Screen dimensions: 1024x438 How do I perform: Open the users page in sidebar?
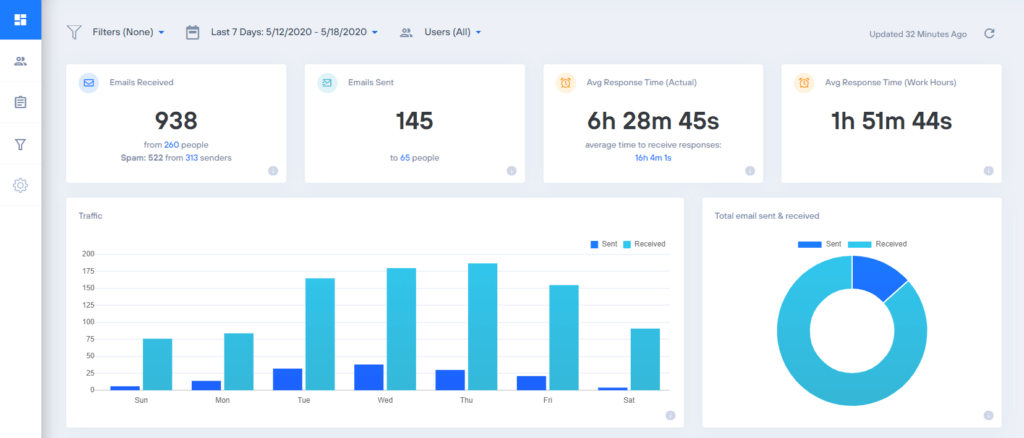tap(20, 61)
